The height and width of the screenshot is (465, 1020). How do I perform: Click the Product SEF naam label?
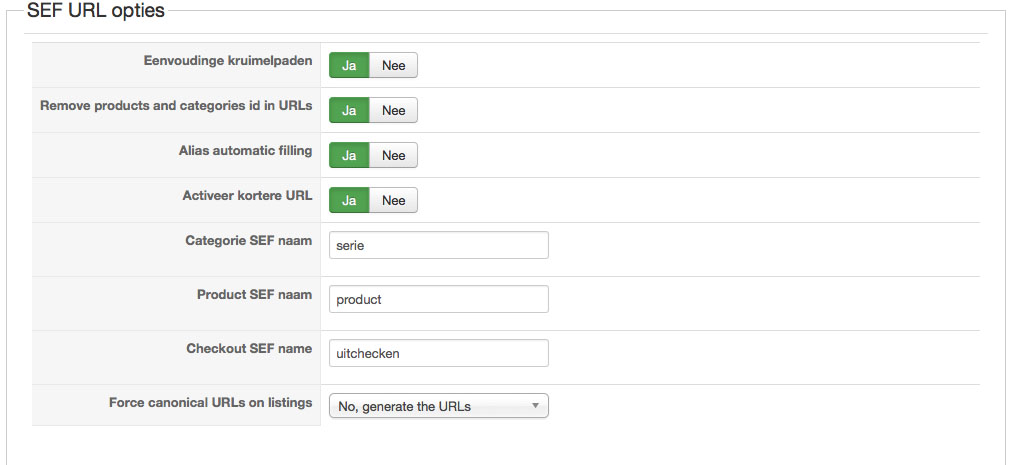(254, 295)
